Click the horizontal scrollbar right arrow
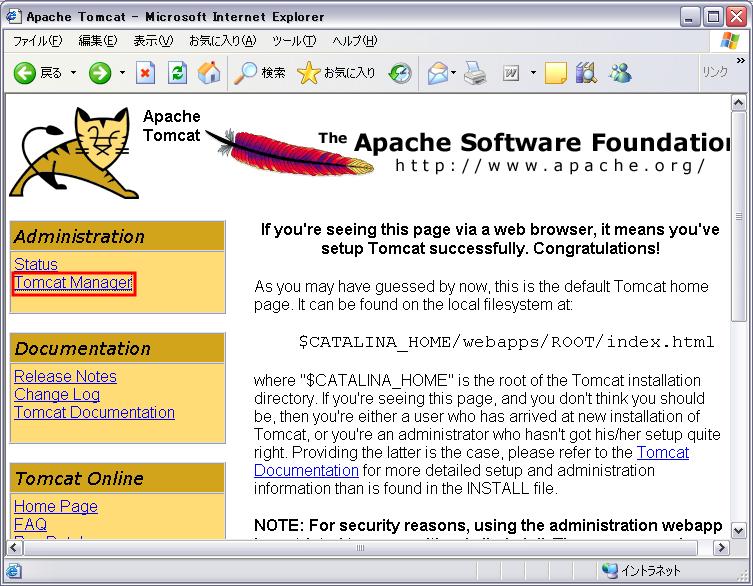Image resolution: width=753 pixels, height=586 pixels. (x=721, y=548)
